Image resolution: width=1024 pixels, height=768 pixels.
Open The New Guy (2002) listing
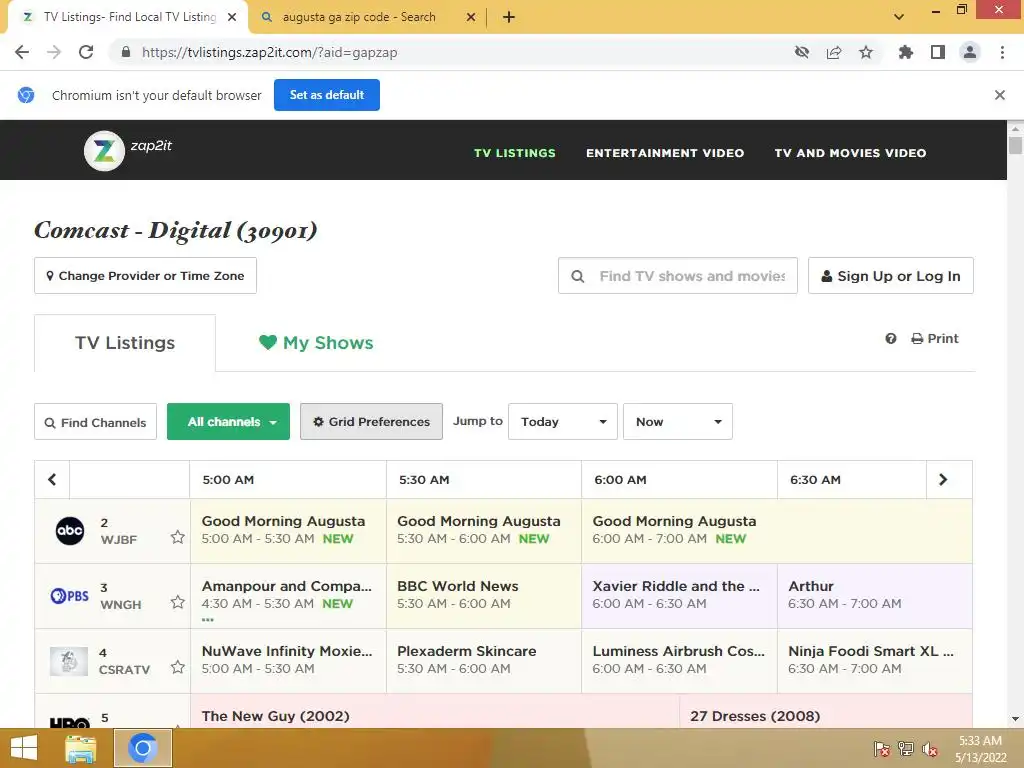point(435,712)
